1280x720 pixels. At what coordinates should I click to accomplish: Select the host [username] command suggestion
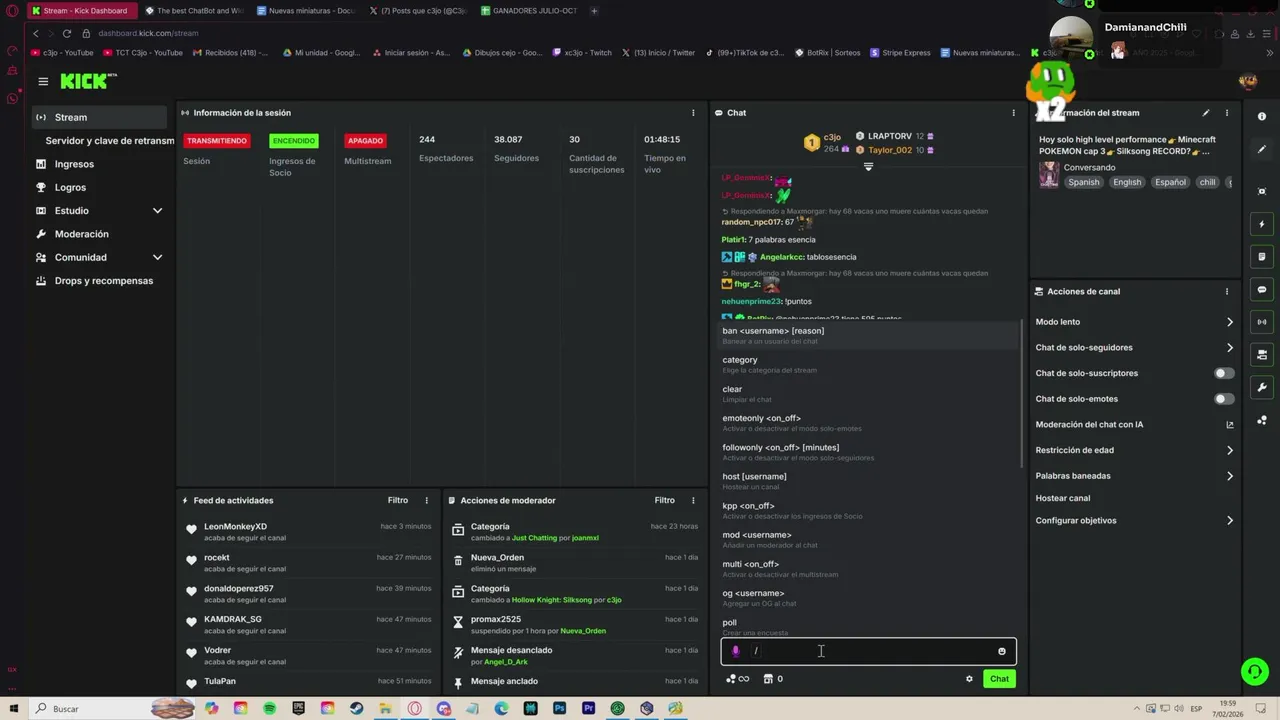coord(868,481)
